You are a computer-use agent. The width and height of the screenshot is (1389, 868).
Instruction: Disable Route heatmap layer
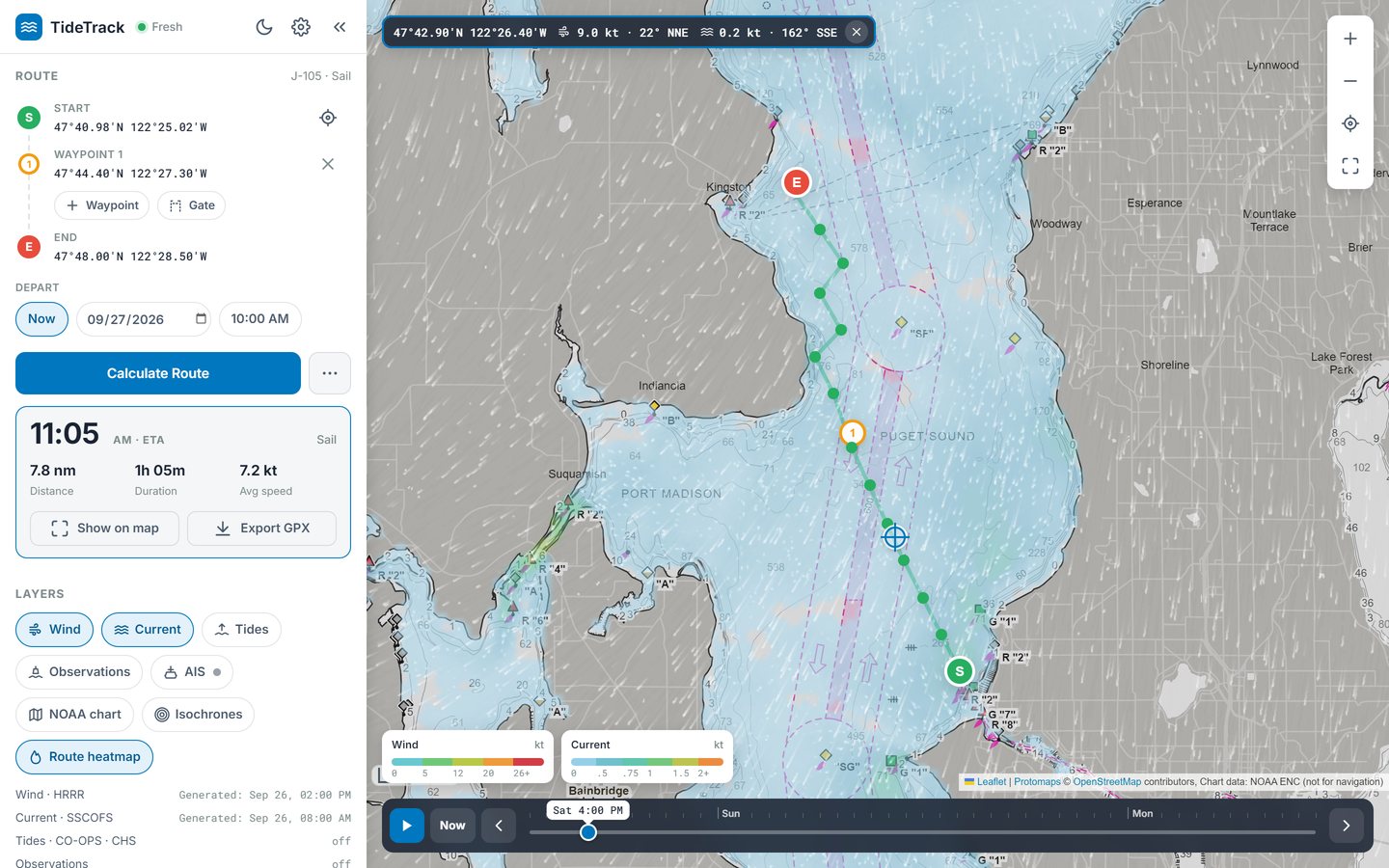[84, 757]
